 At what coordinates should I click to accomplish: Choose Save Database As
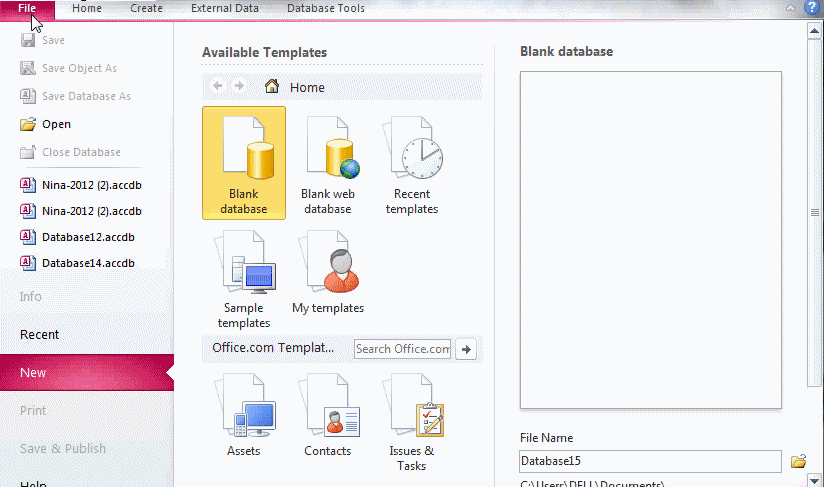pos(75,96)
